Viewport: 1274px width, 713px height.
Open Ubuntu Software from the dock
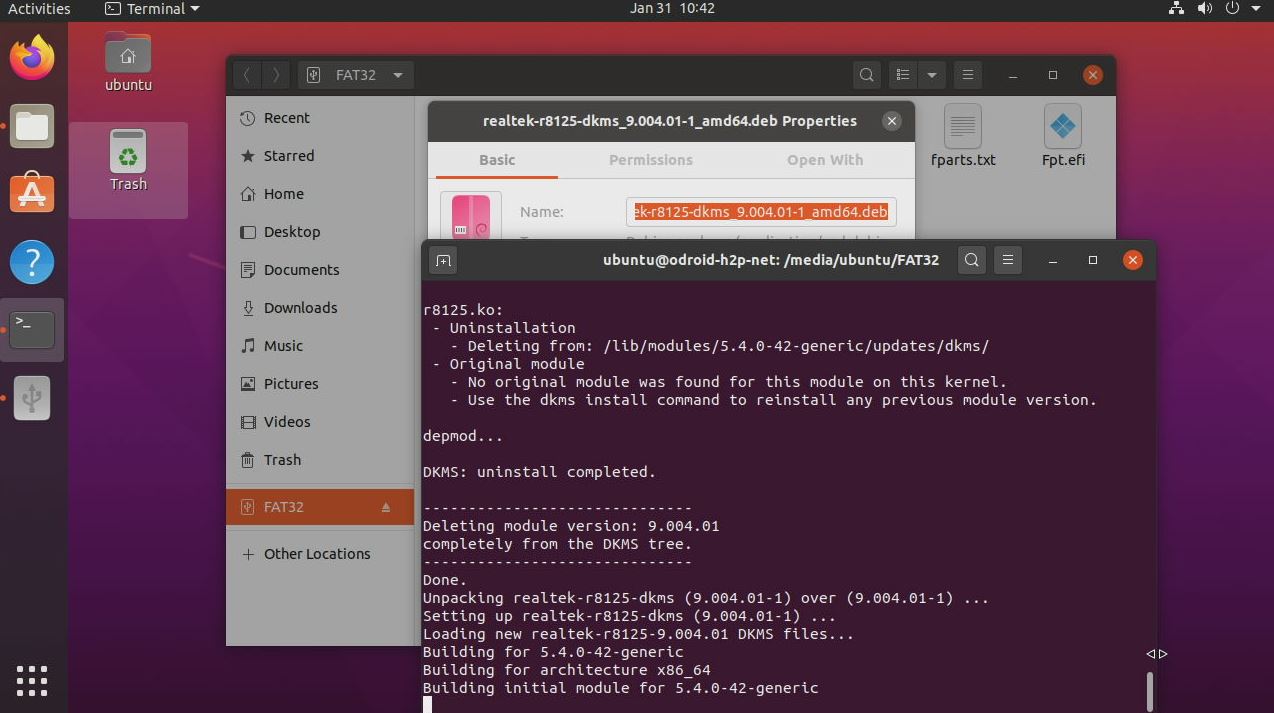tap(32, 193)
